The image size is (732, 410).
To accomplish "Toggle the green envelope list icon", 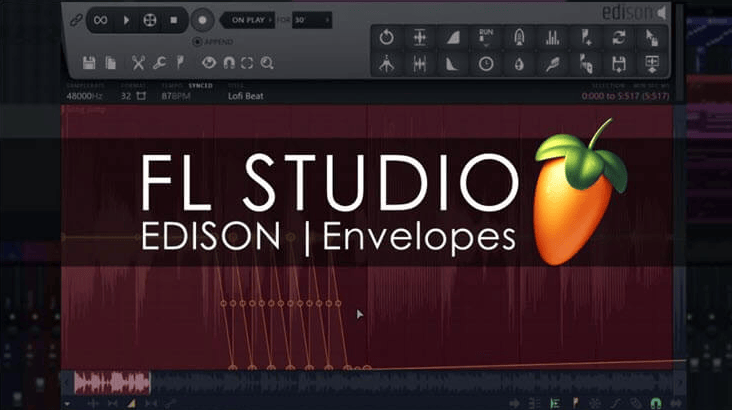I will coord(555,403).
